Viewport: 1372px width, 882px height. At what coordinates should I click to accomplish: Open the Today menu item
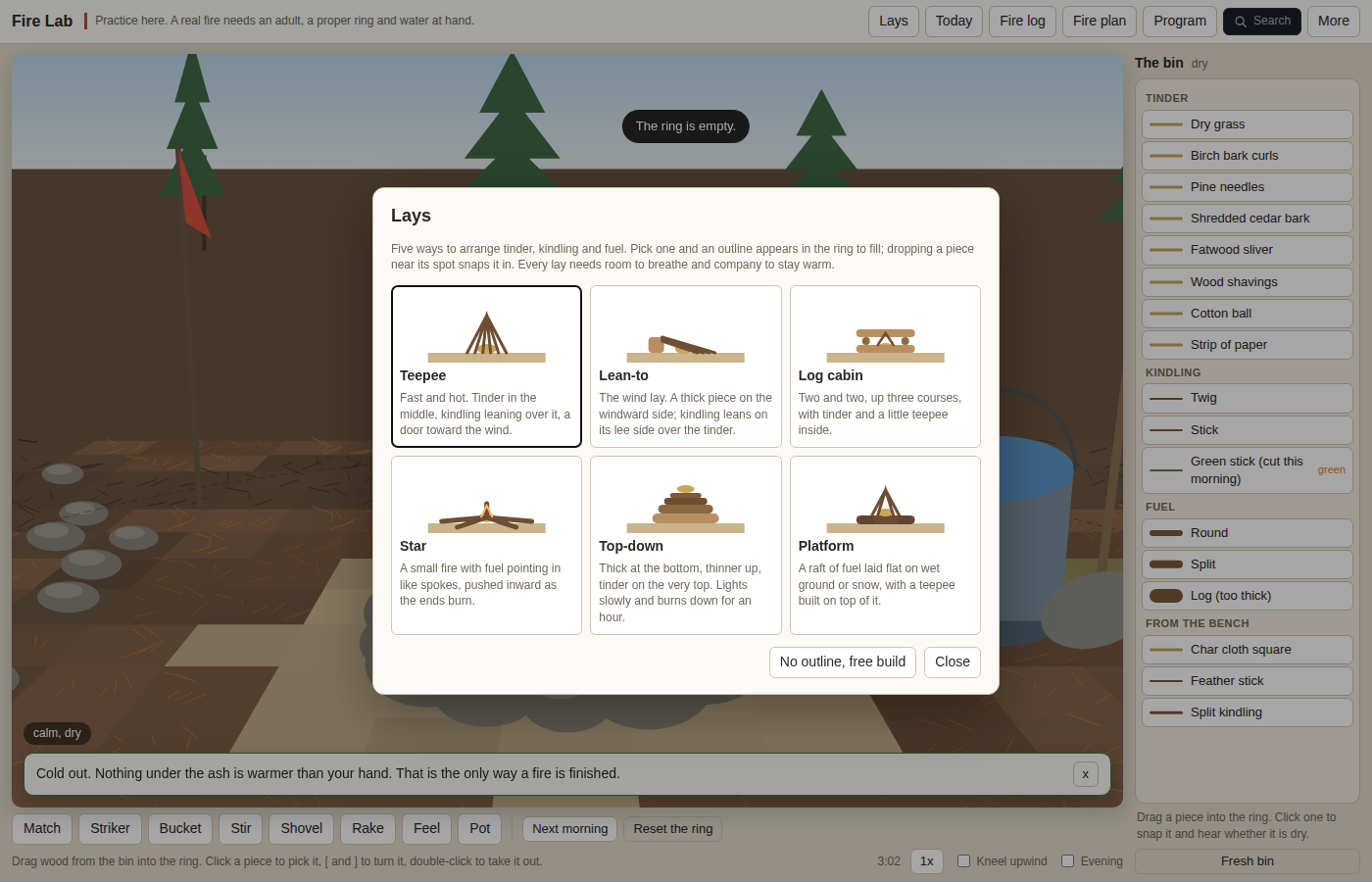[x=954, y=22]
